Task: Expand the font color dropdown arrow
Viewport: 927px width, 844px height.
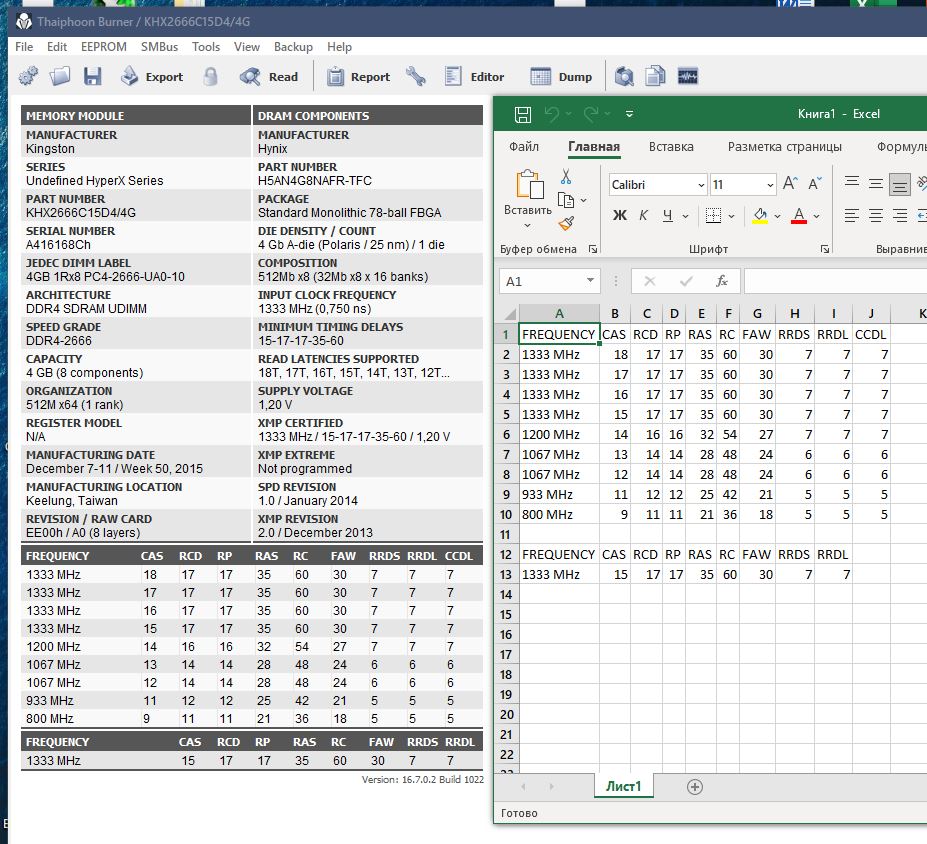Action: pos(816,216)
